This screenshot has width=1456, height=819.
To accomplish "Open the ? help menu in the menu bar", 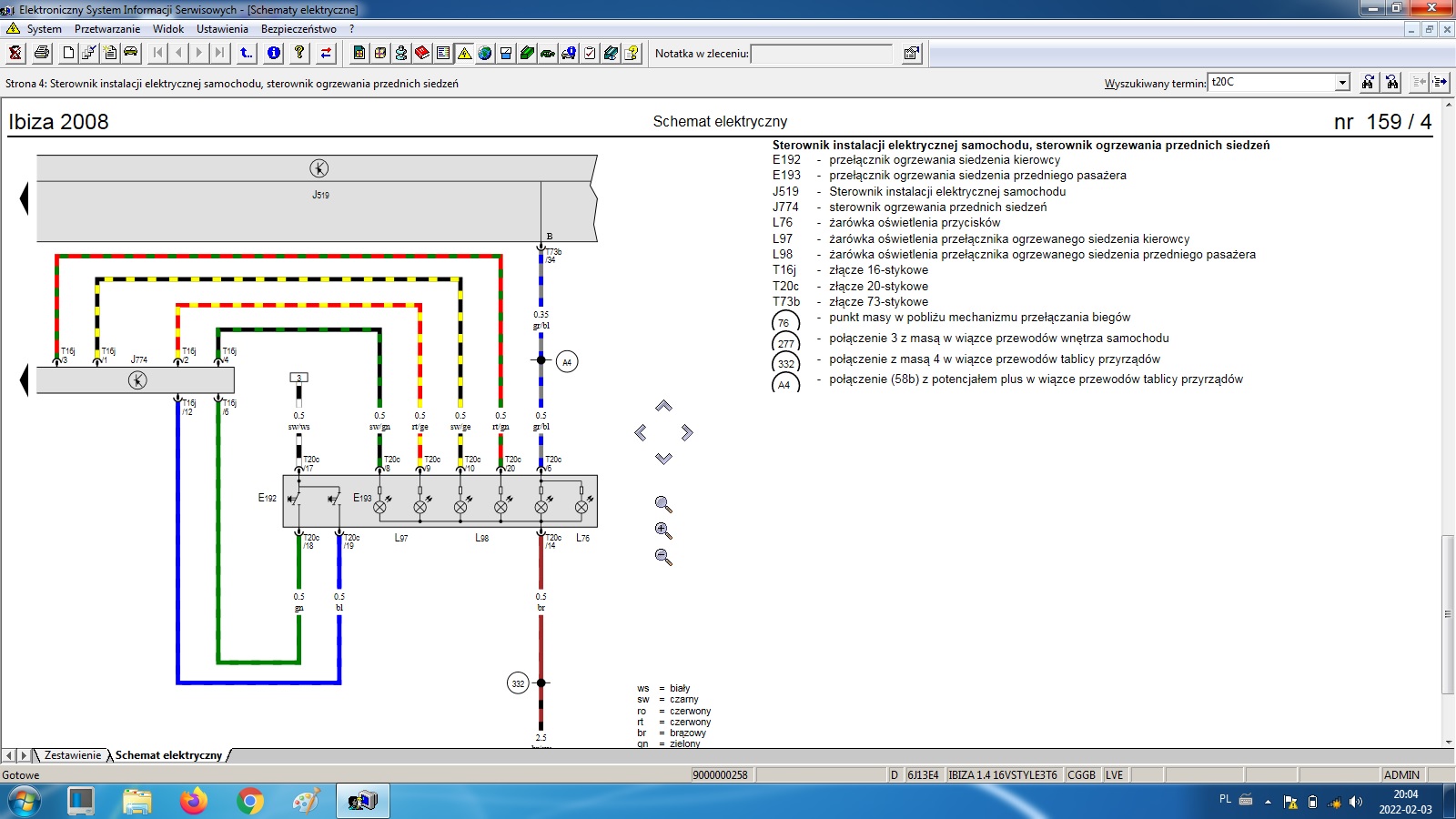I will coord(351,29).
